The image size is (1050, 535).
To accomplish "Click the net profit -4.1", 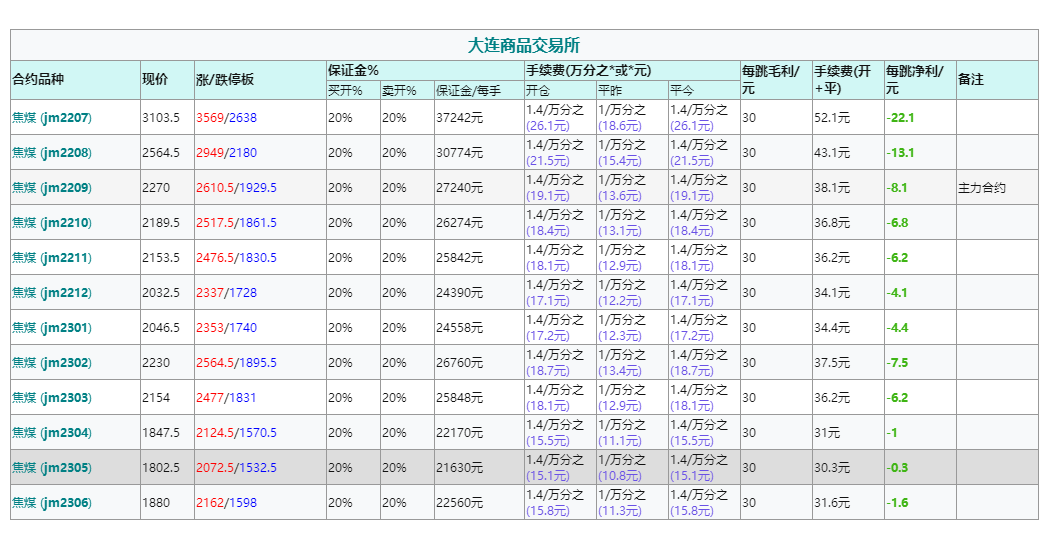I will pos(897,293).
